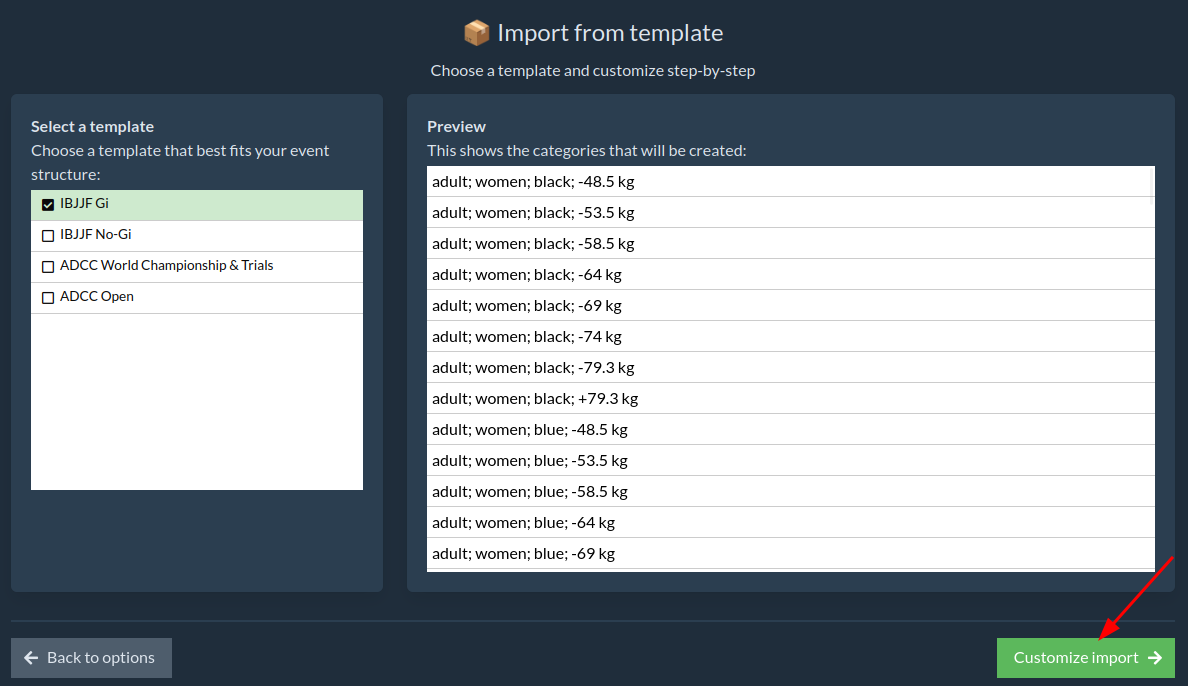Image resolution: width=1188 pixels, height=686 pixels.
Task: Select the ADCC Open template row
Action: (197, 297)
